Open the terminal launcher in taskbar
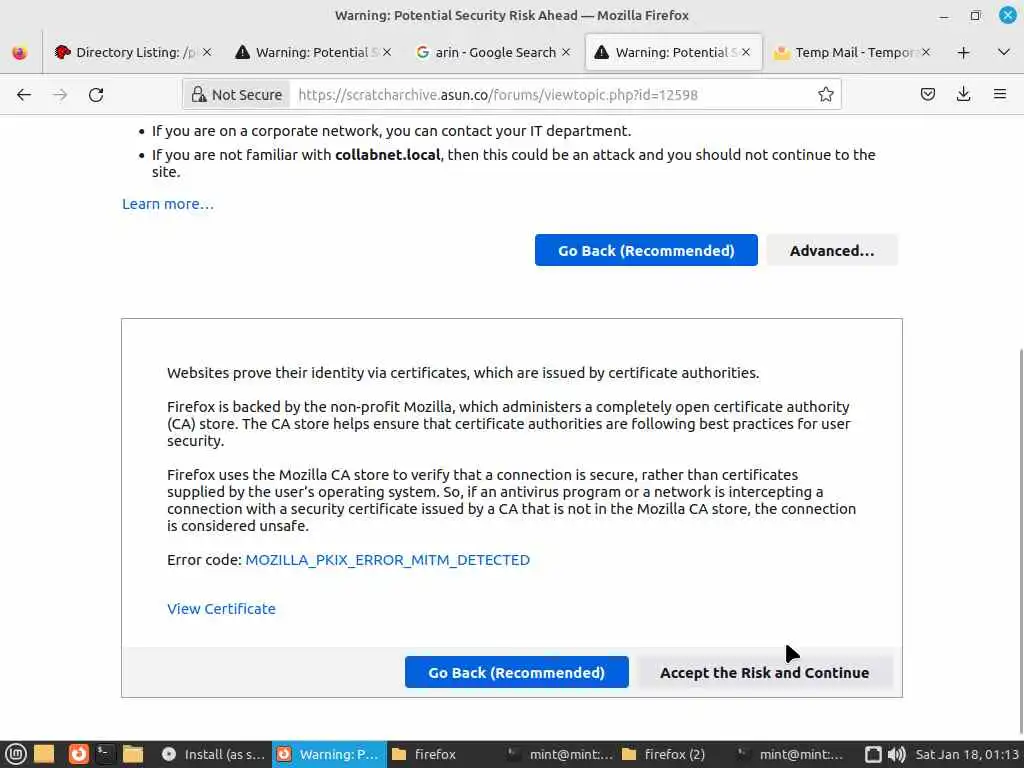 (104, 754)
